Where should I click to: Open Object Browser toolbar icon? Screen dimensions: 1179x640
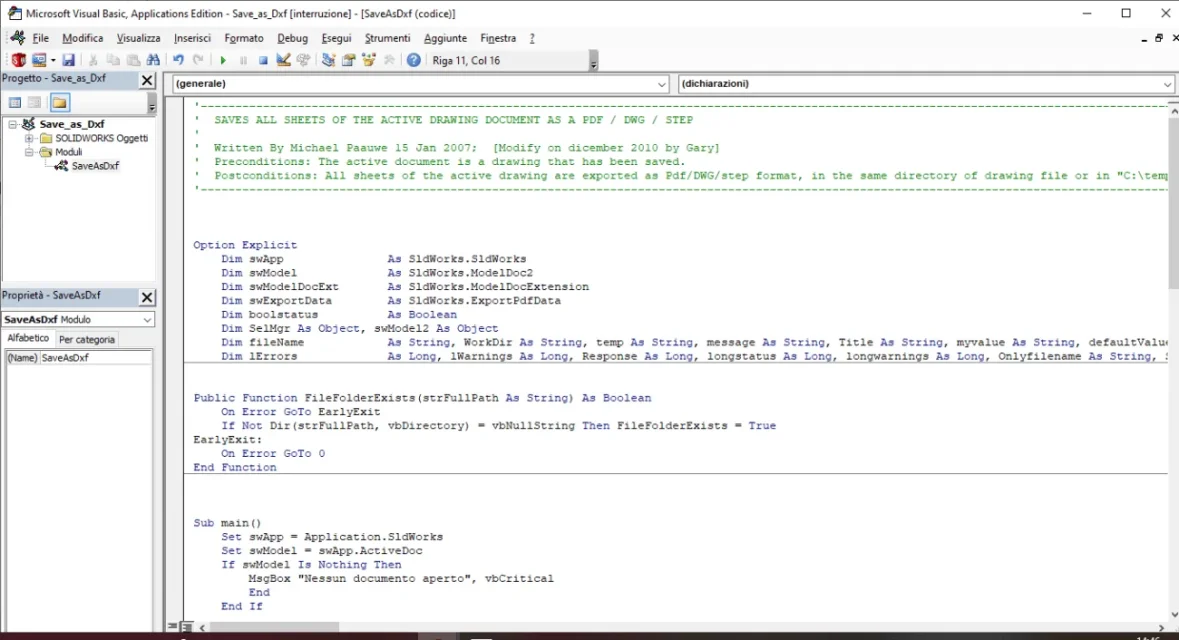tap(368, 60)
